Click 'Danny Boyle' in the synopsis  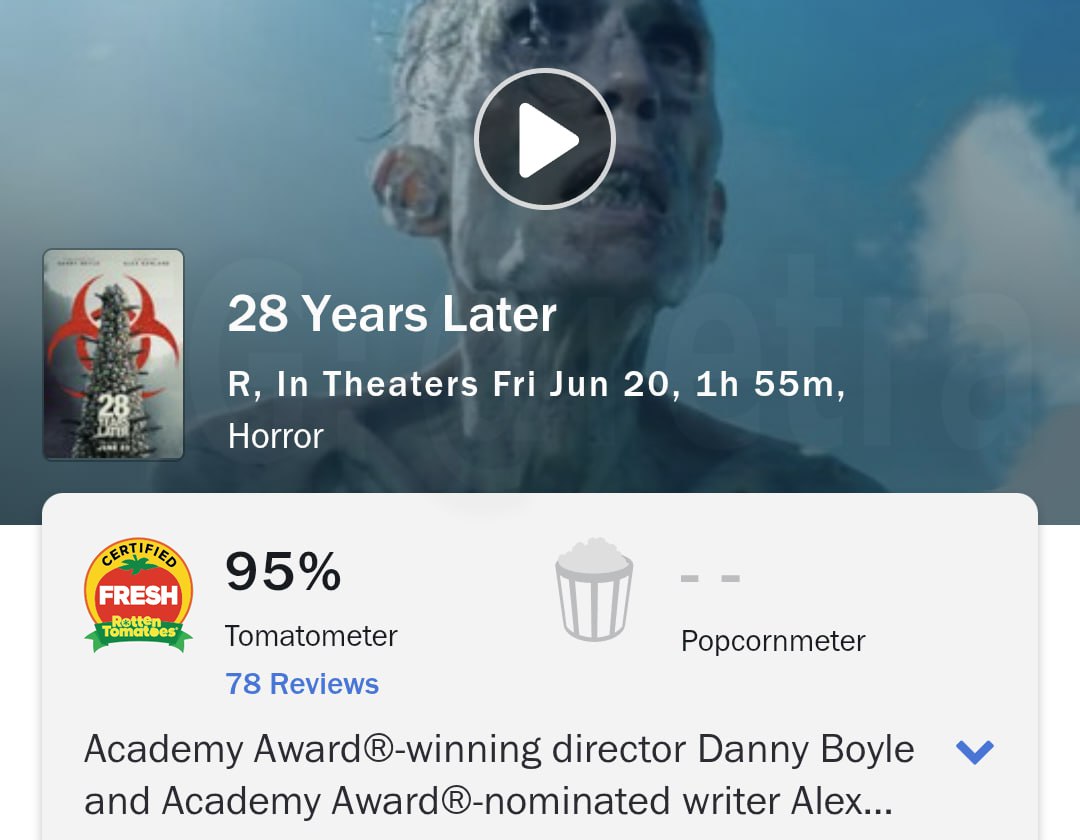[806, 749]
